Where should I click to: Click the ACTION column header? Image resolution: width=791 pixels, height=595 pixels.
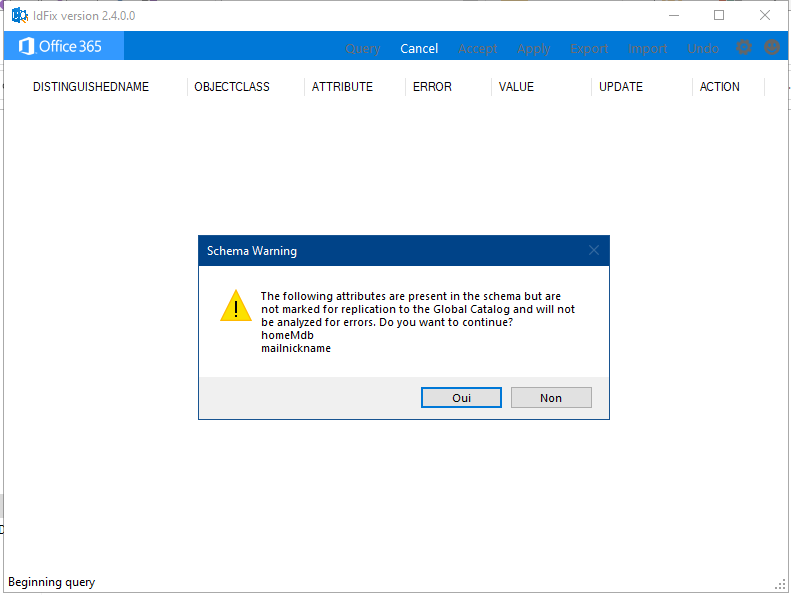pos(719,87)
